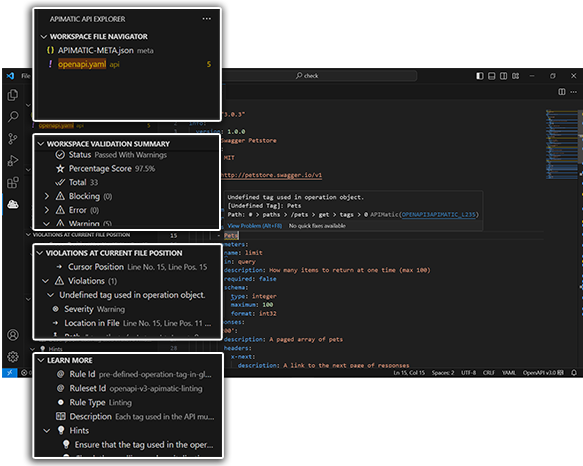Collapse the LEARN MORE section
This screenshot has height=466, width=583.
41,360
